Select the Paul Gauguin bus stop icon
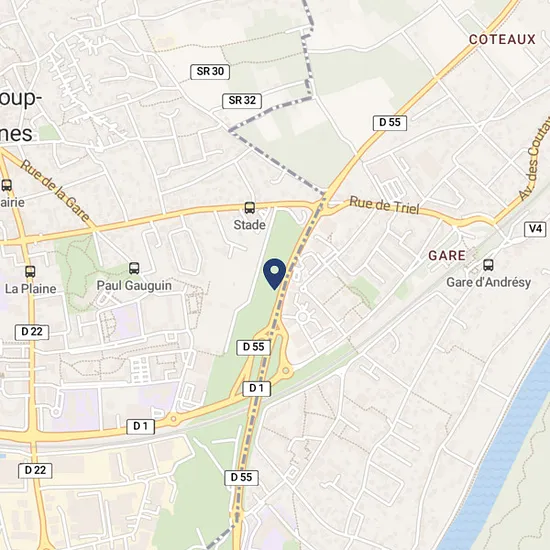Image resolution: width=550 pixels, height=550 pixels. pyautogui.click(x=134, y=269)
